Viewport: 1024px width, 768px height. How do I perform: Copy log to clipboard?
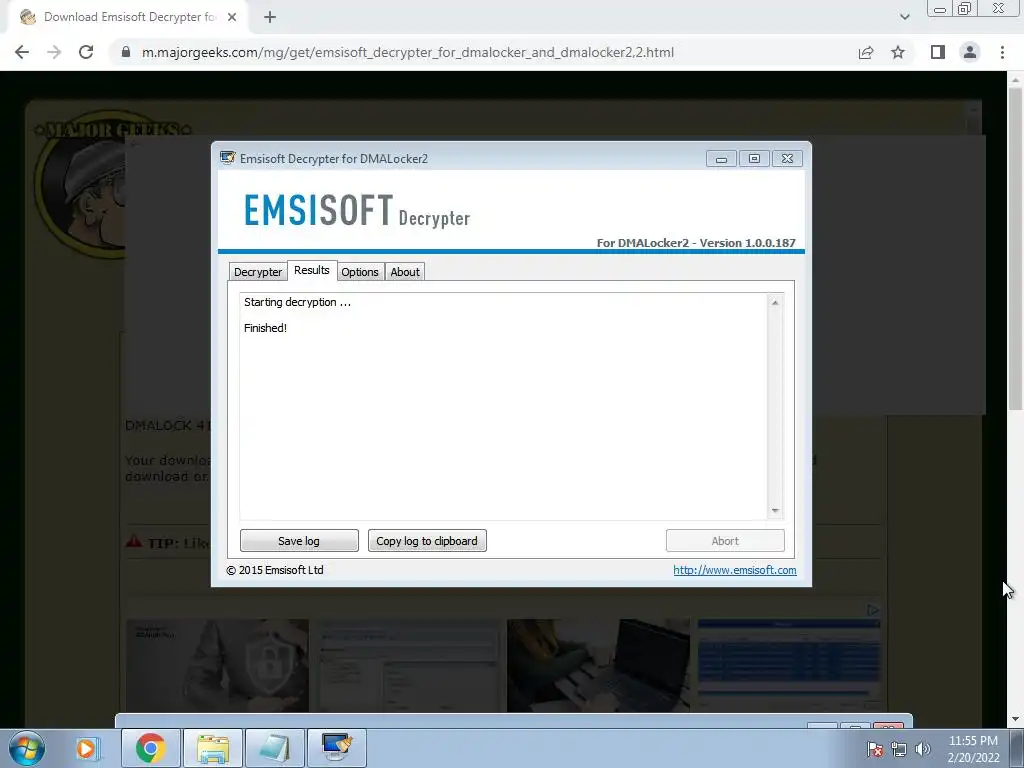click(x=427, y=541)
